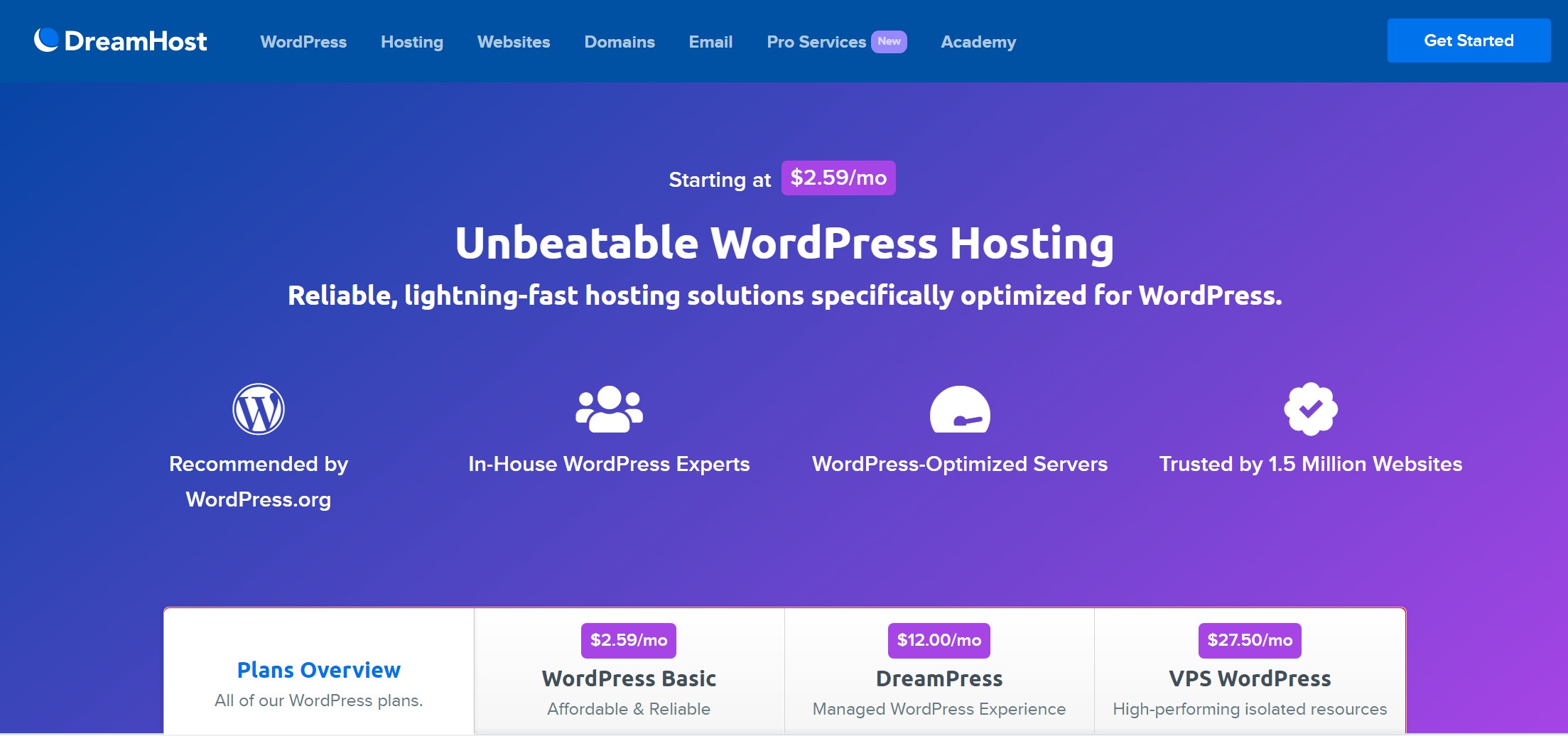Select the DreamPress plan tab
Viewport: 1568px width, 736px height.
(939, 671)
